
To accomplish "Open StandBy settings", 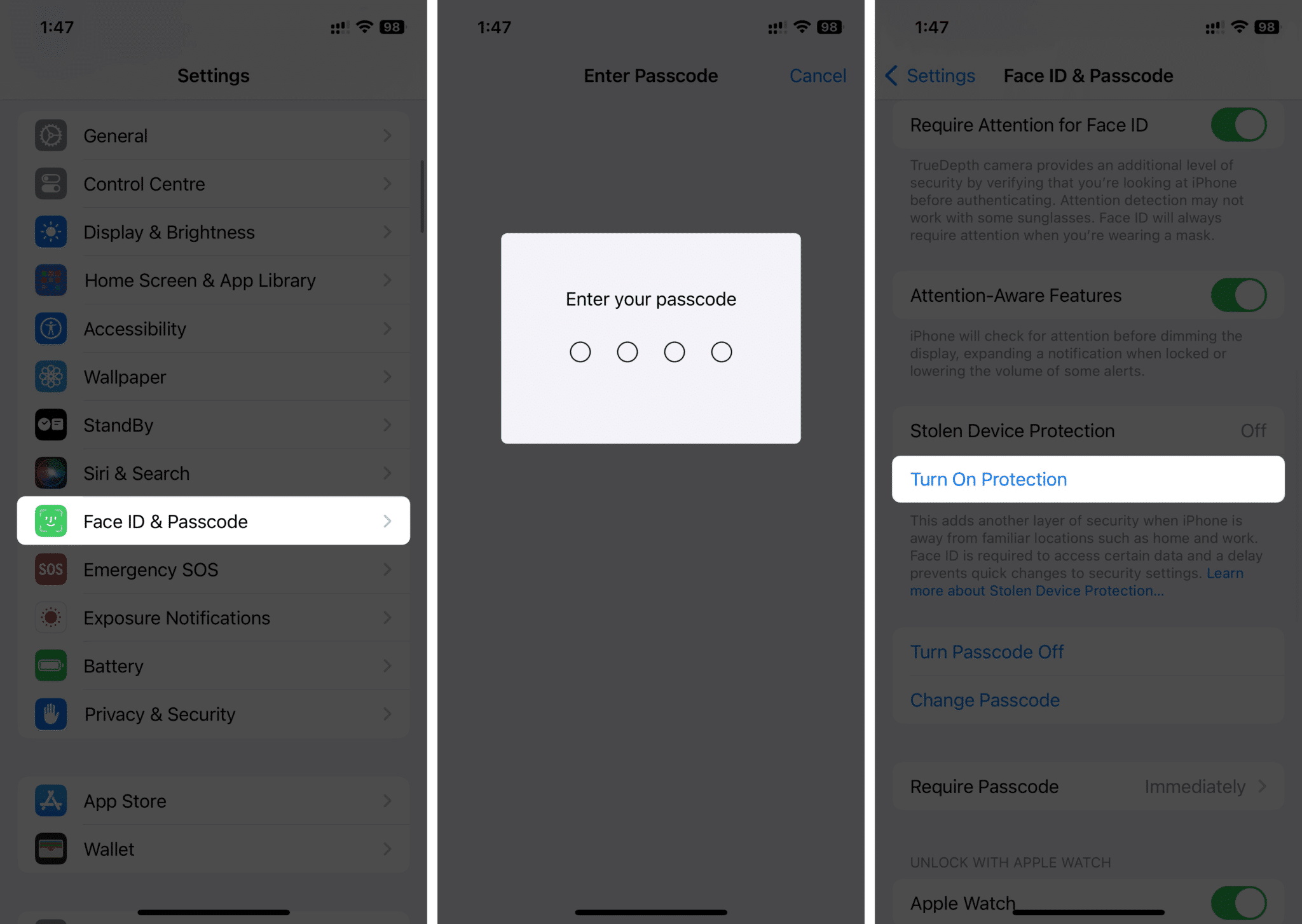I will [x=213, y=425].
